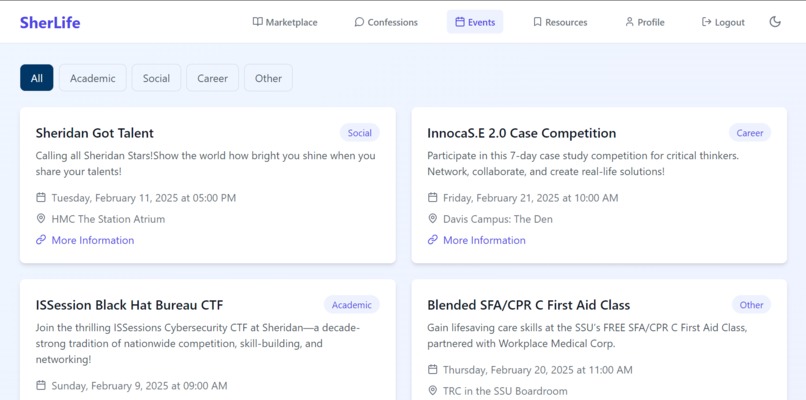
Task: Toggle dark mode moon icon
Action: [775, 22]
